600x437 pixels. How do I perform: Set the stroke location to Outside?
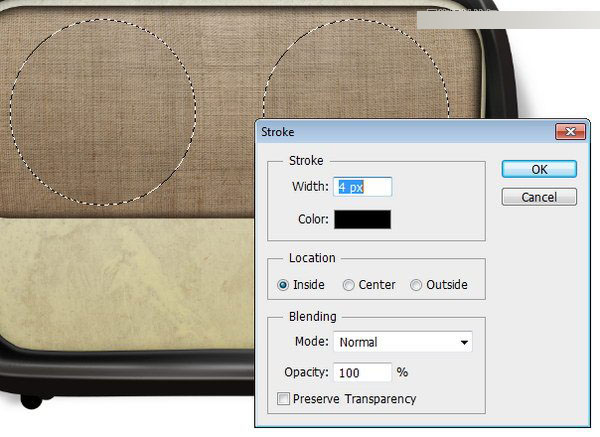point(416,285)
